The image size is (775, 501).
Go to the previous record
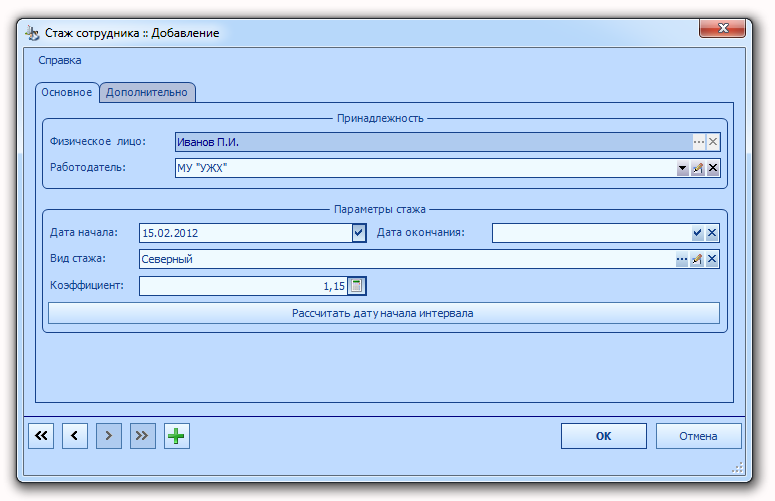click(75, 436)
